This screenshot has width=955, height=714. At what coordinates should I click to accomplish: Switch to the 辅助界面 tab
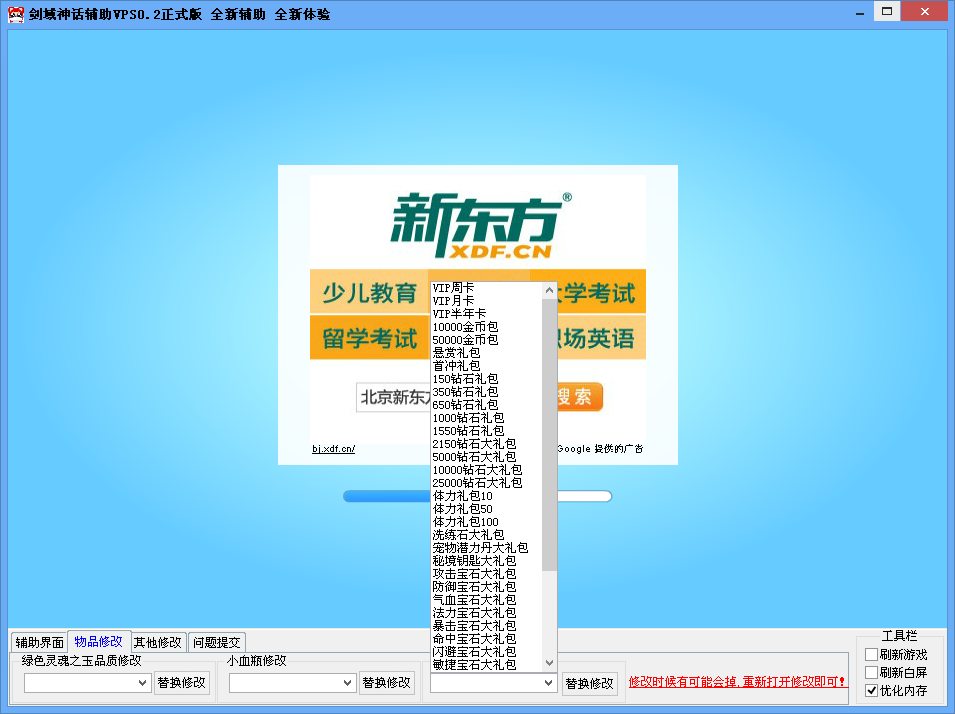(40, 642)
